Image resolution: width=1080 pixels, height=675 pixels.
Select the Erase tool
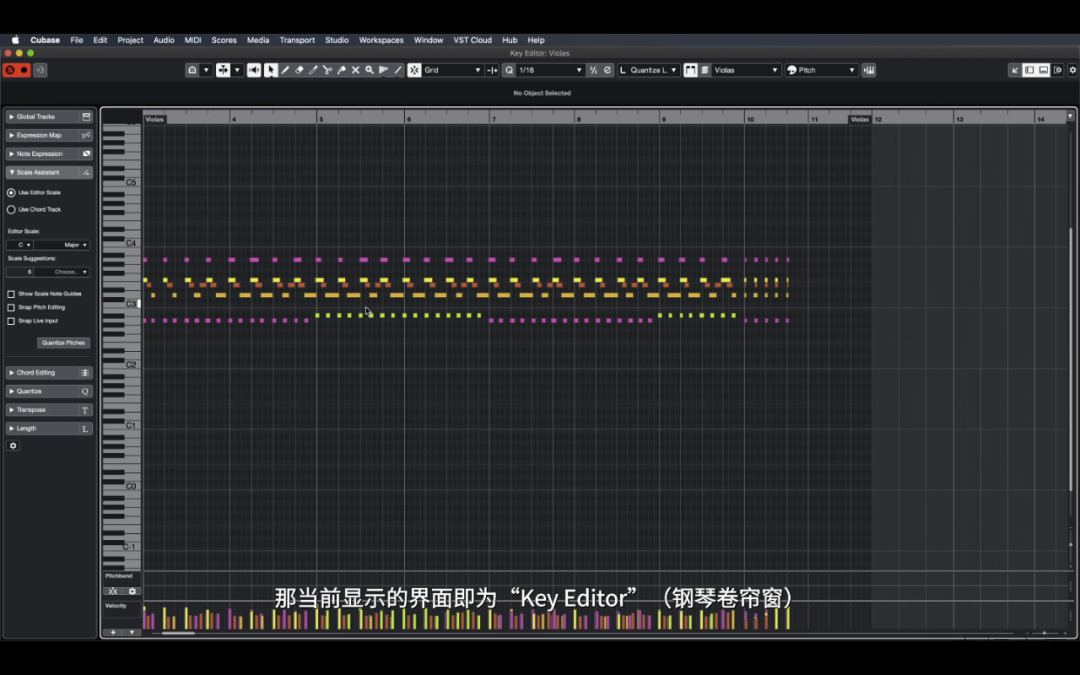point(299,70)
